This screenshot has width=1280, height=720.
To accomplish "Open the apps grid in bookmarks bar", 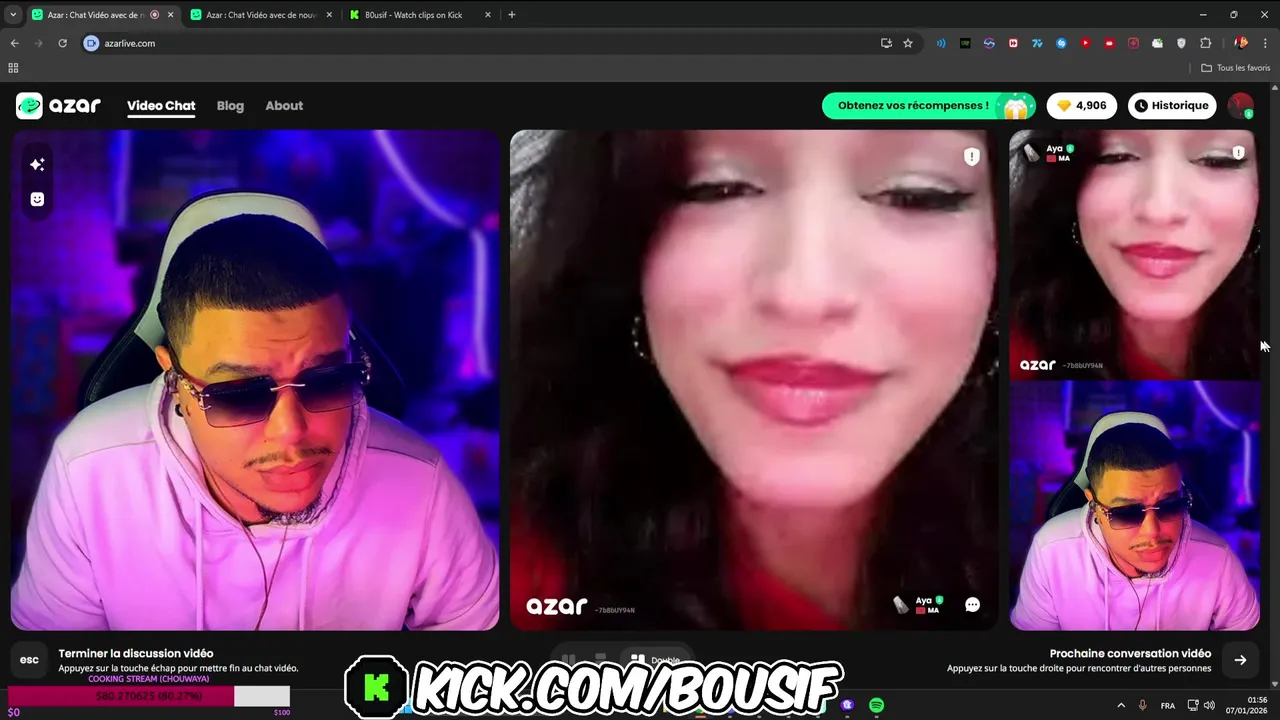I will pos(13,68).
